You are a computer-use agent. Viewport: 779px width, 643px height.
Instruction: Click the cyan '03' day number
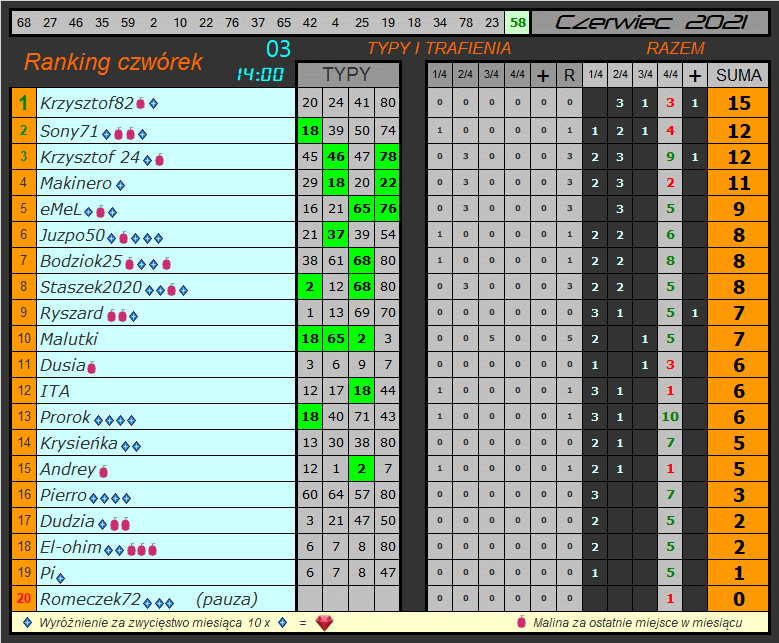coord(278,49)
